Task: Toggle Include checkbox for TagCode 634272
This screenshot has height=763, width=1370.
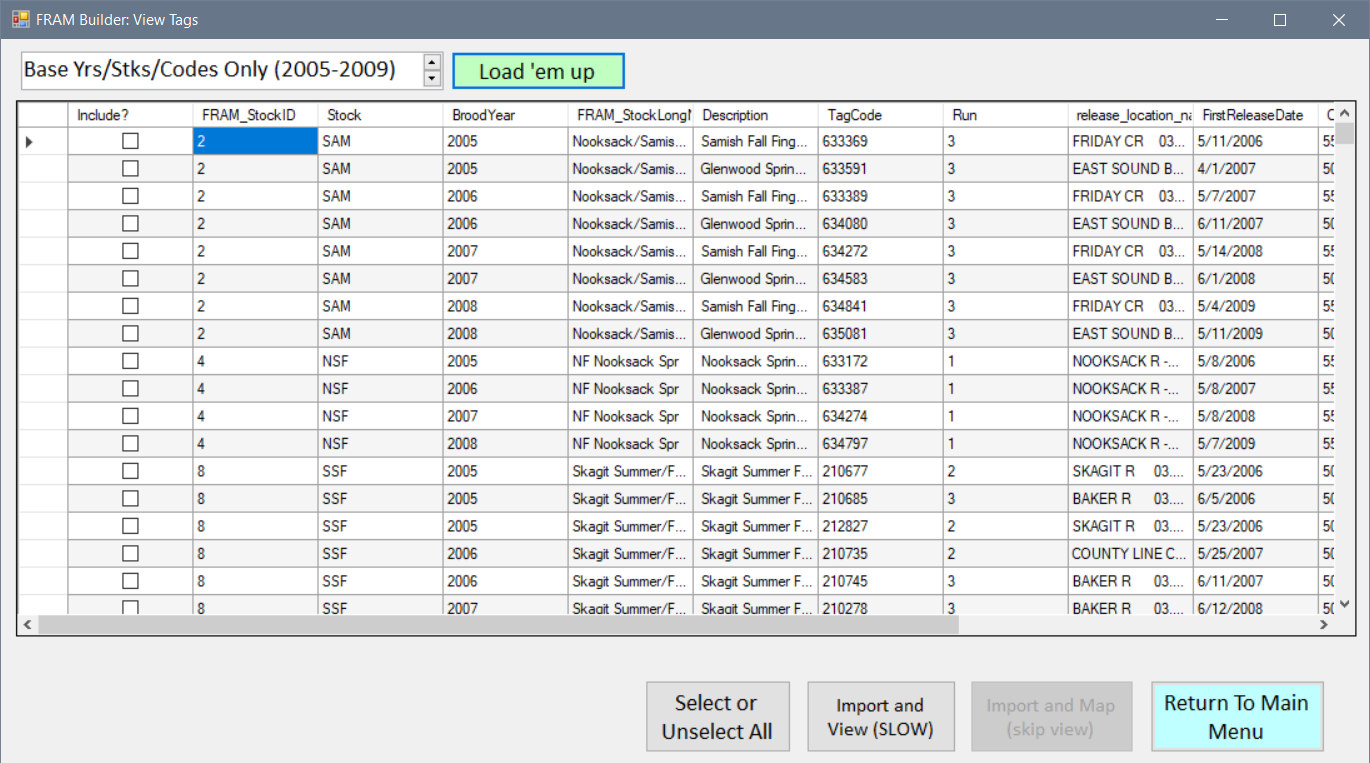Action: pos(130,251)
